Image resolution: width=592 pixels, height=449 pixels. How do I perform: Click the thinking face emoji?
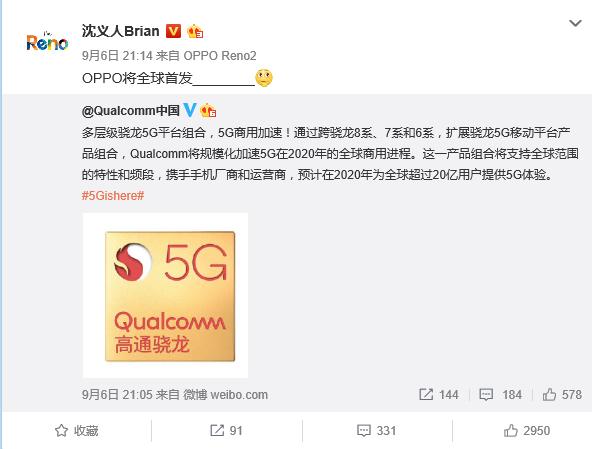(264, 78)
